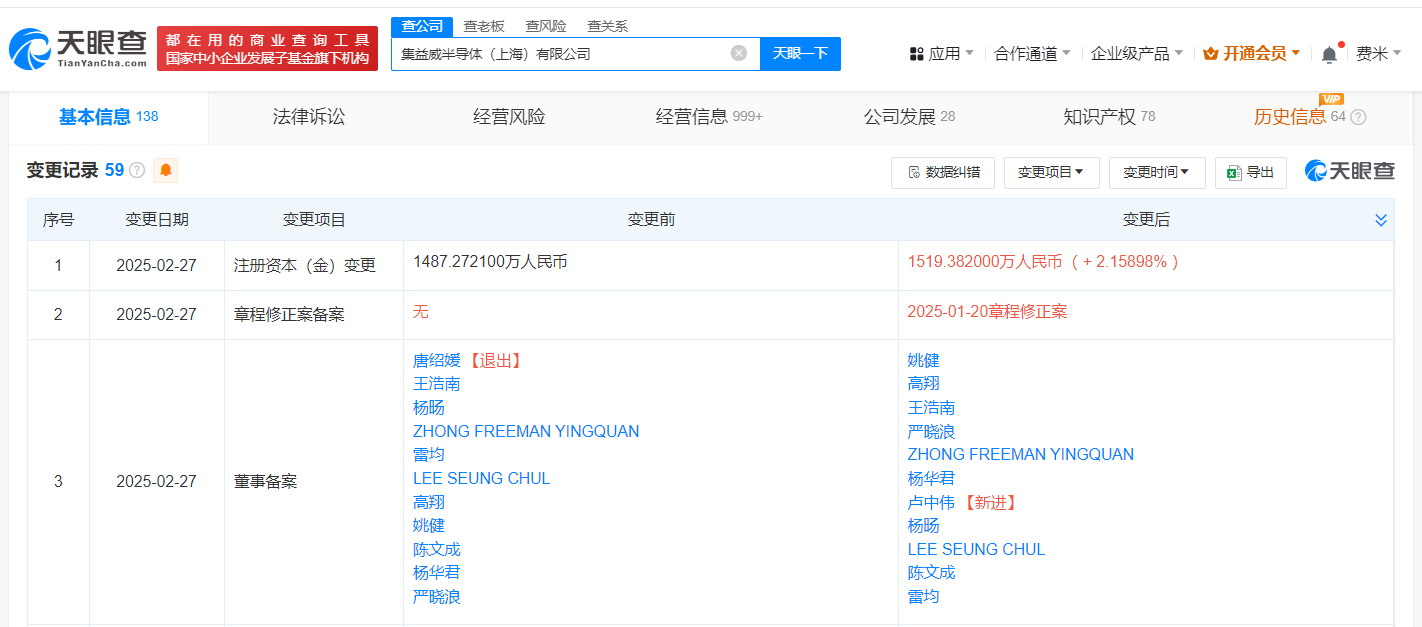Click 杨旸 in the 变更后 column
This screenshot has width=1422, height=627.
click(924, 526)
